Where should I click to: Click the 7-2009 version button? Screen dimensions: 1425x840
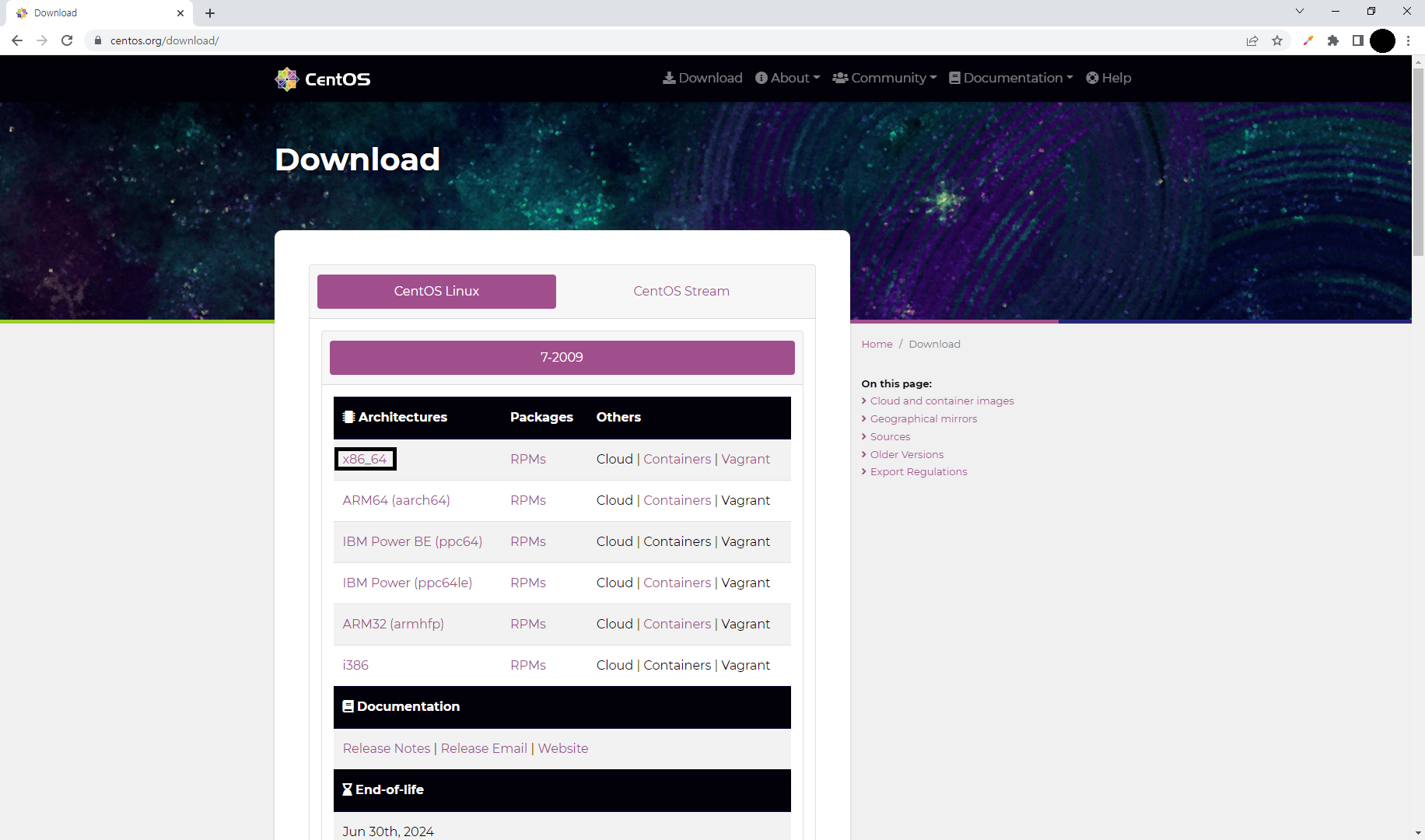[x=562, y=358]
